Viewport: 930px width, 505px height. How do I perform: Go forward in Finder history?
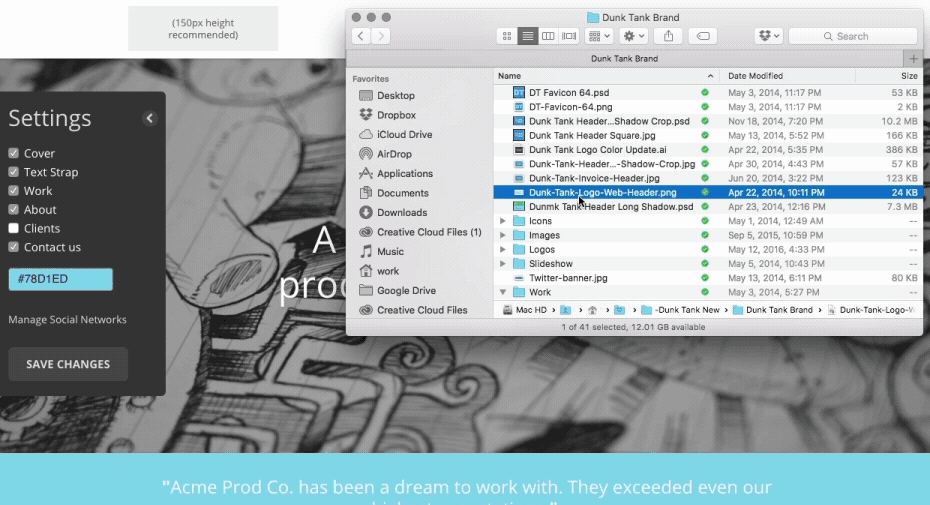[x=381, y=36]
